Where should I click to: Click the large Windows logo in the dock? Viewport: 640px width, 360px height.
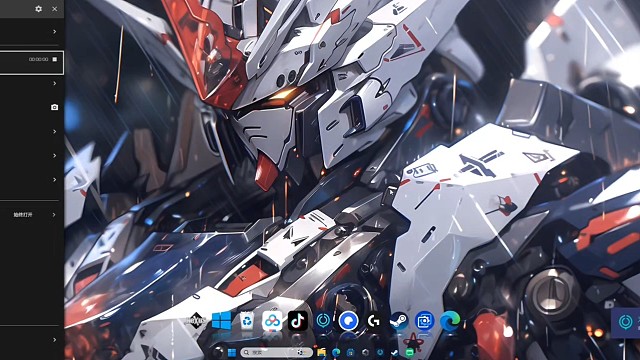click(222, 320)
